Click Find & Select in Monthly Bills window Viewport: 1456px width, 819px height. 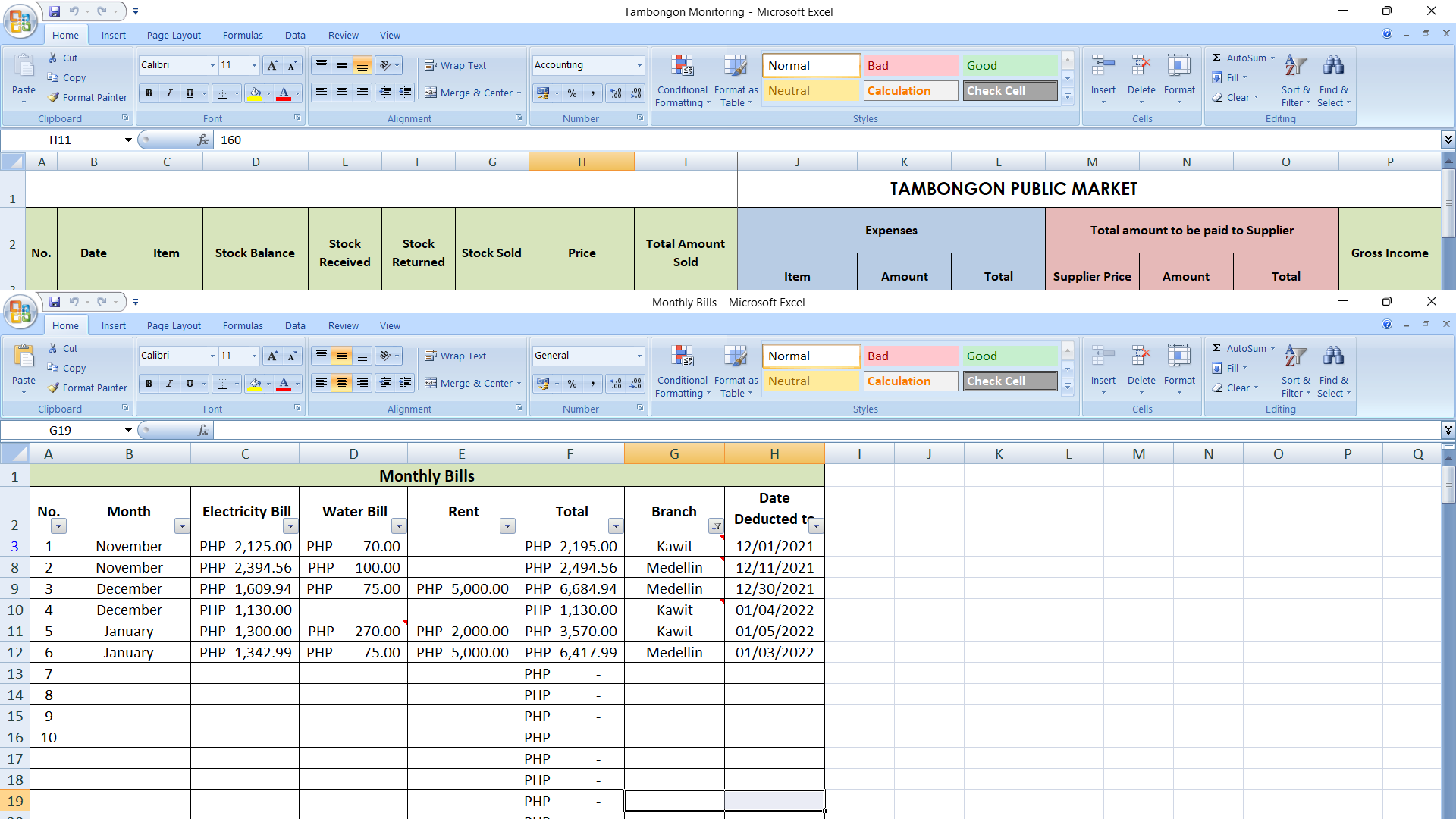pyautogui.click(x=1333, y=371)
